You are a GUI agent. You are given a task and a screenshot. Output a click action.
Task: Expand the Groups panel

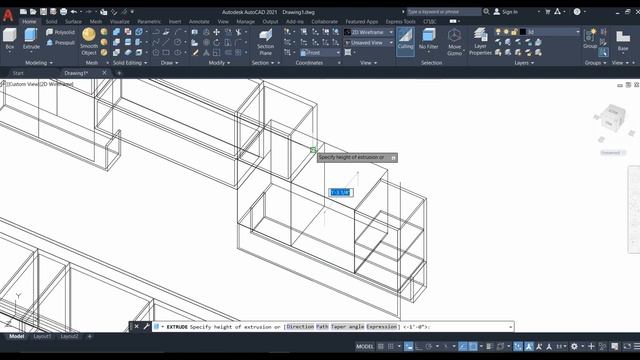click(596, 63)
